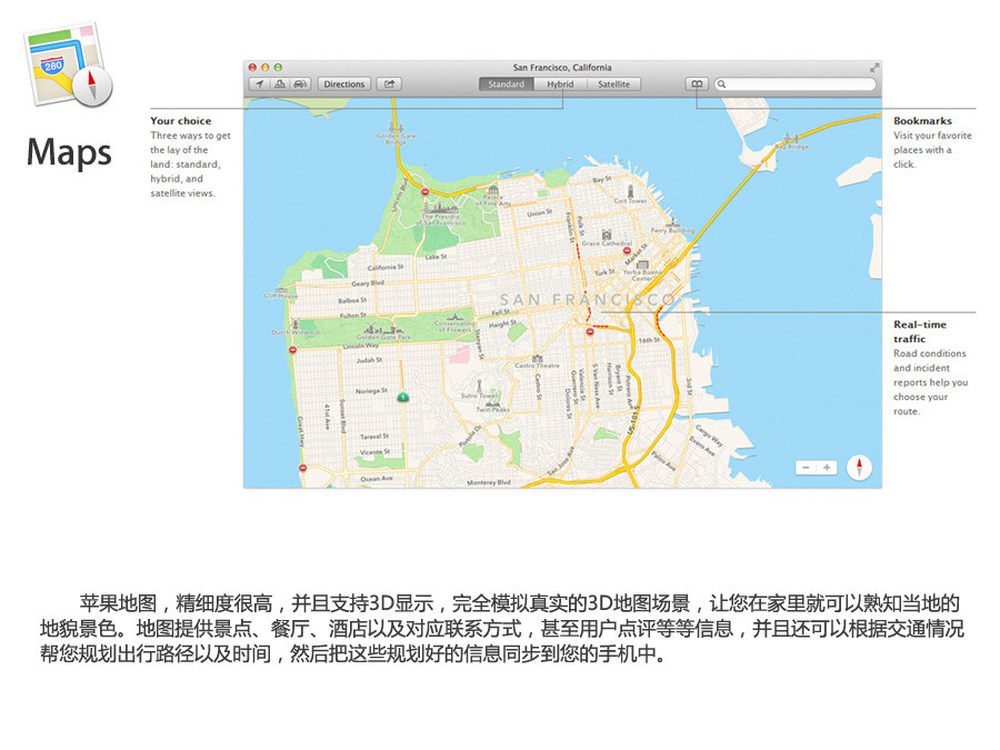Click the Cliff House landmark icon
Image resolution: width=1000 pixels, height=750 pixels.
[281, 290]
